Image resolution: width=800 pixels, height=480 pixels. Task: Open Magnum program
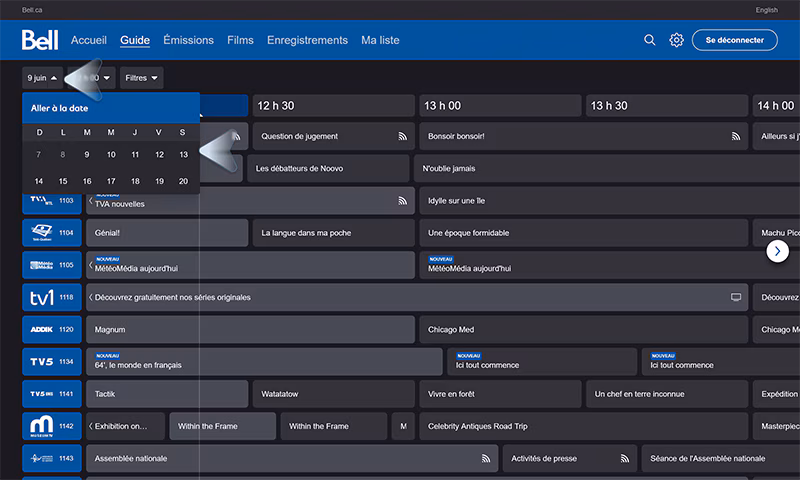(x=251, y=330)
